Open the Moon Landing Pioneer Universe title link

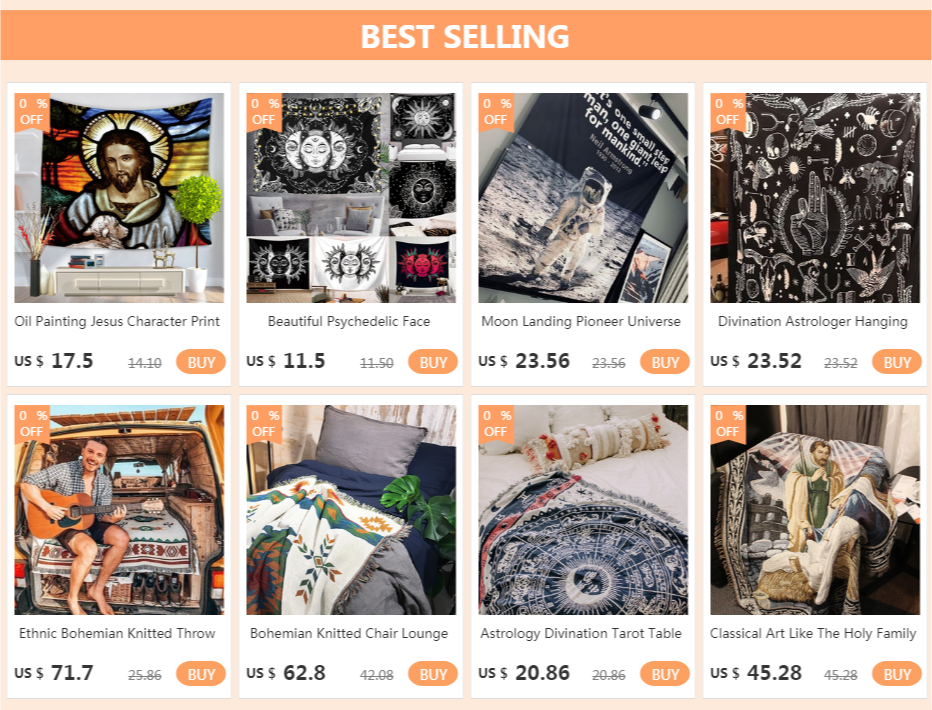581,321
